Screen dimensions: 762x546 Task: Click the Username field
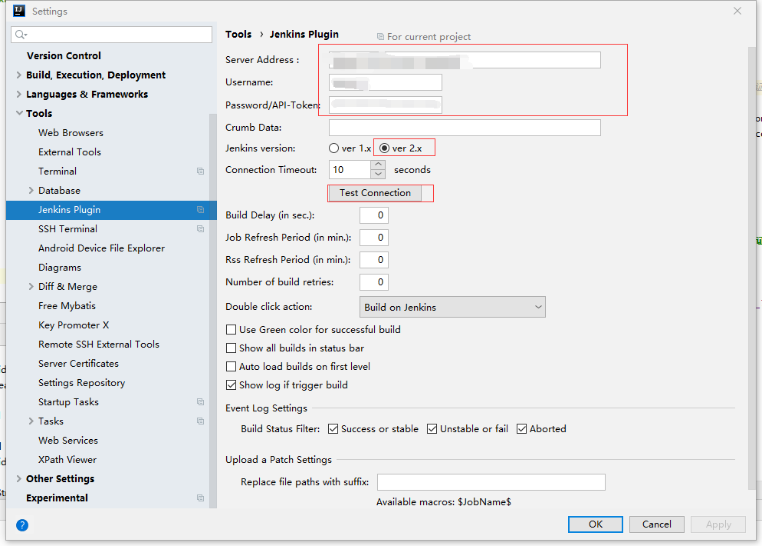(x=385, y=83)
